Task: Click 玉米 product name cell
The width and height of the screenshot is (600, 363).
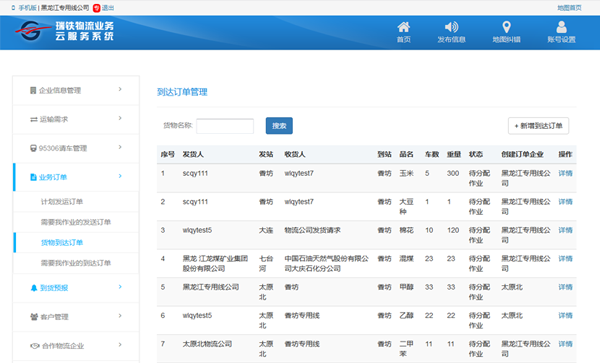Action: tap(406, 173)
